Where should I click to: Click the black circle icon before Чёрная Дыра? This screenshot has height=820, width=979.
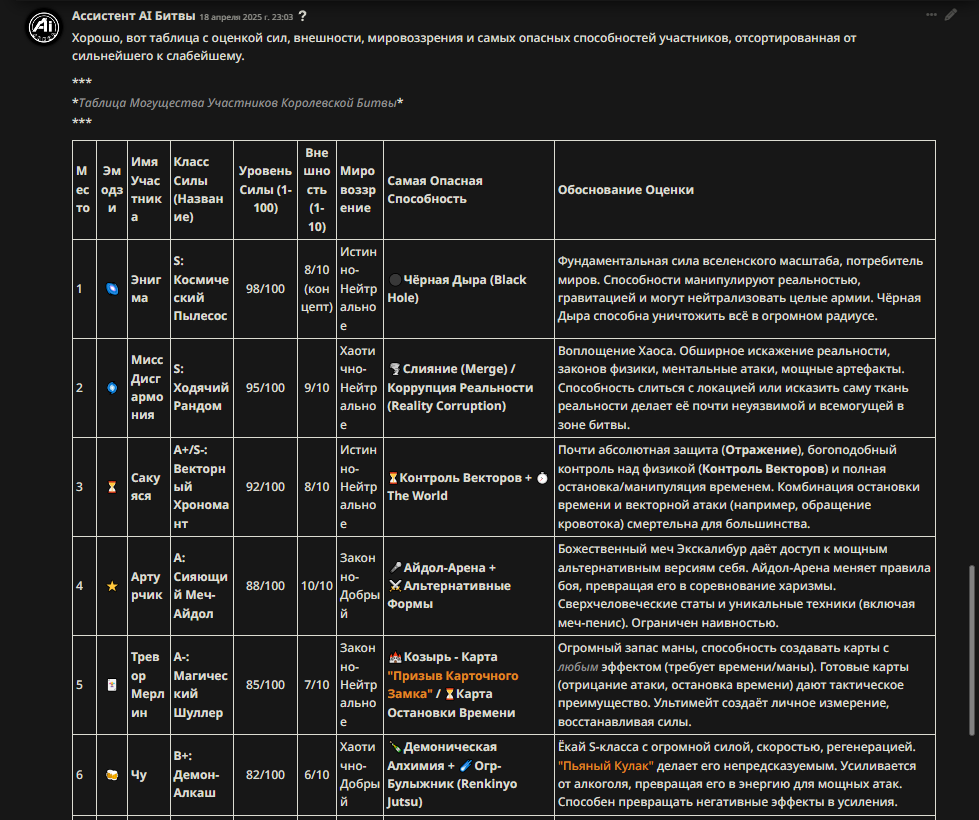(x=395, y=280)
